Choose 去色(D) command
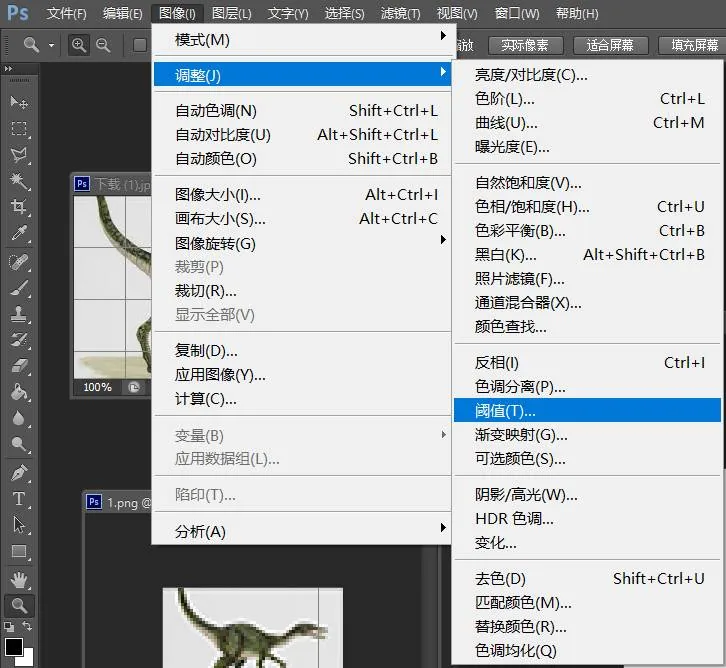 587,578
